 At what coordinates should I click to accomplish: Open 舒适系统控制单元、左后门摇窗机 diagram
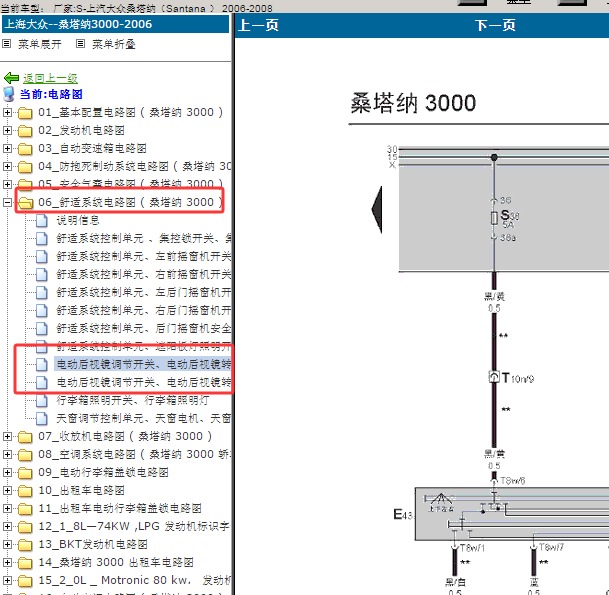tap(143, 292)
